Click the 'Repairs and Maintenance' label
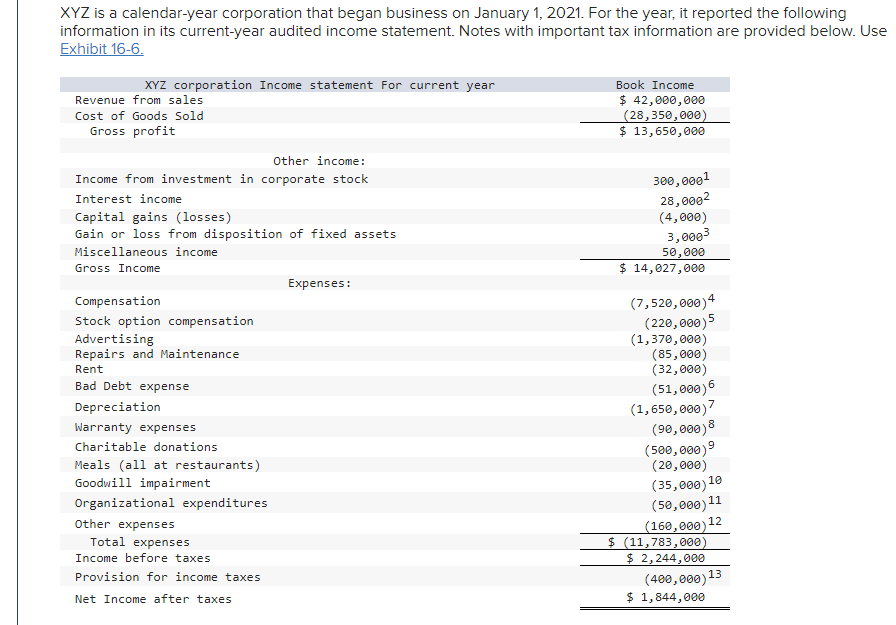 pyautogui.click(x=157, y=354)
